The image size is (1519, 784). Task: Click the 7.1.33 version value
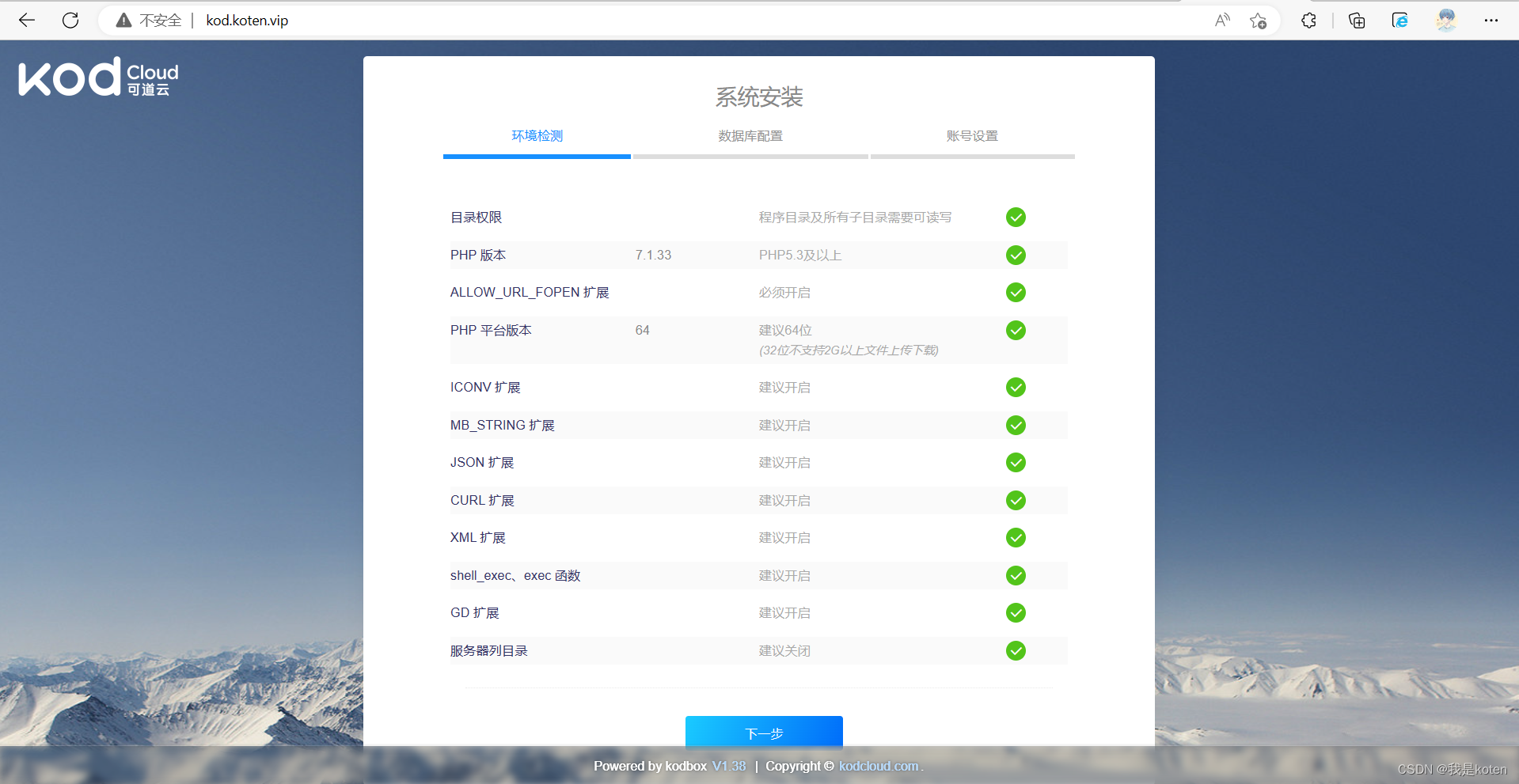(x=653, y=255)
